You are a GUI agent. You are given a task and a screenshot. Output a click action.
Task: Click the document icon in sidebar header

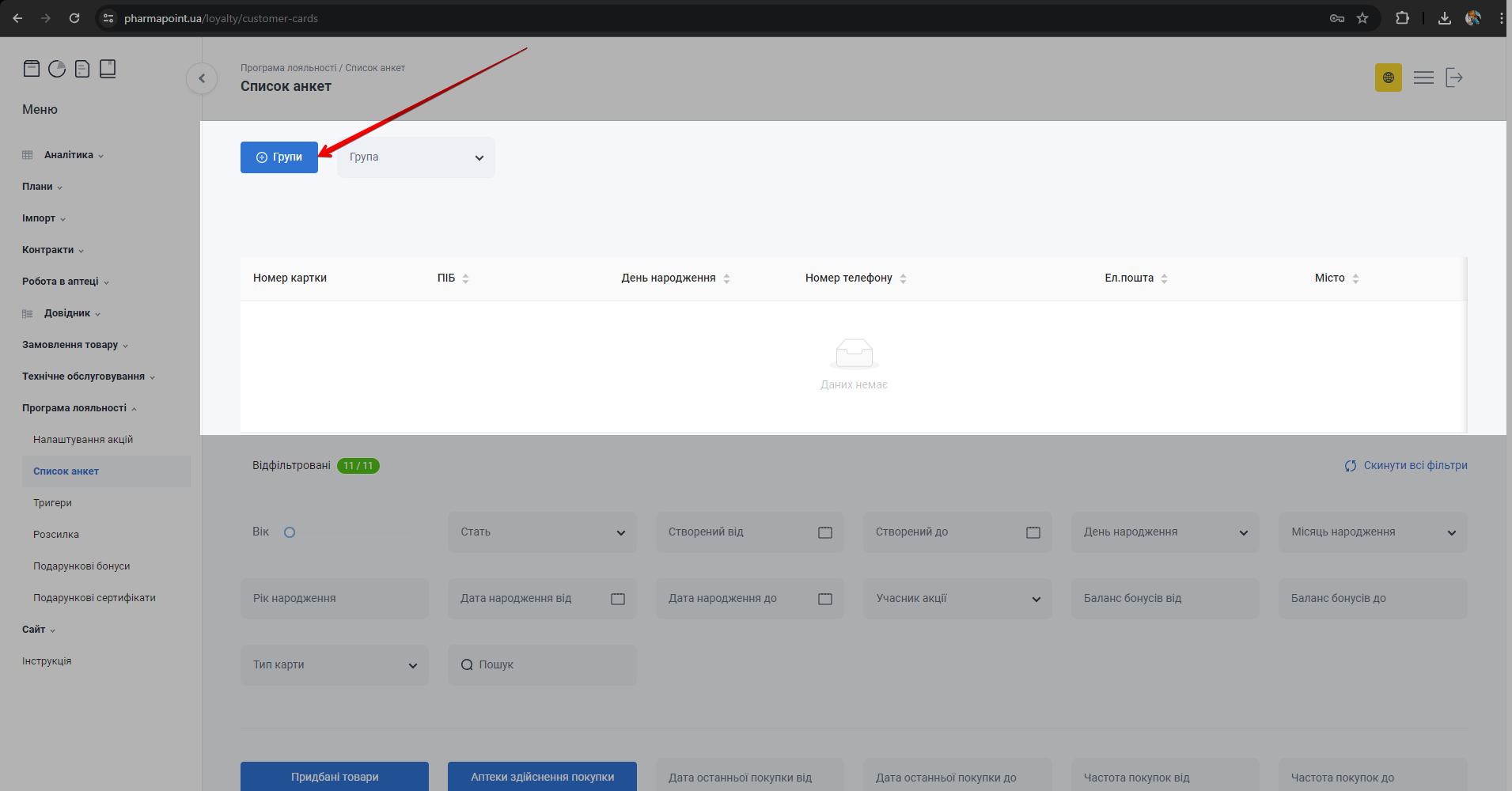pos(82,69)
